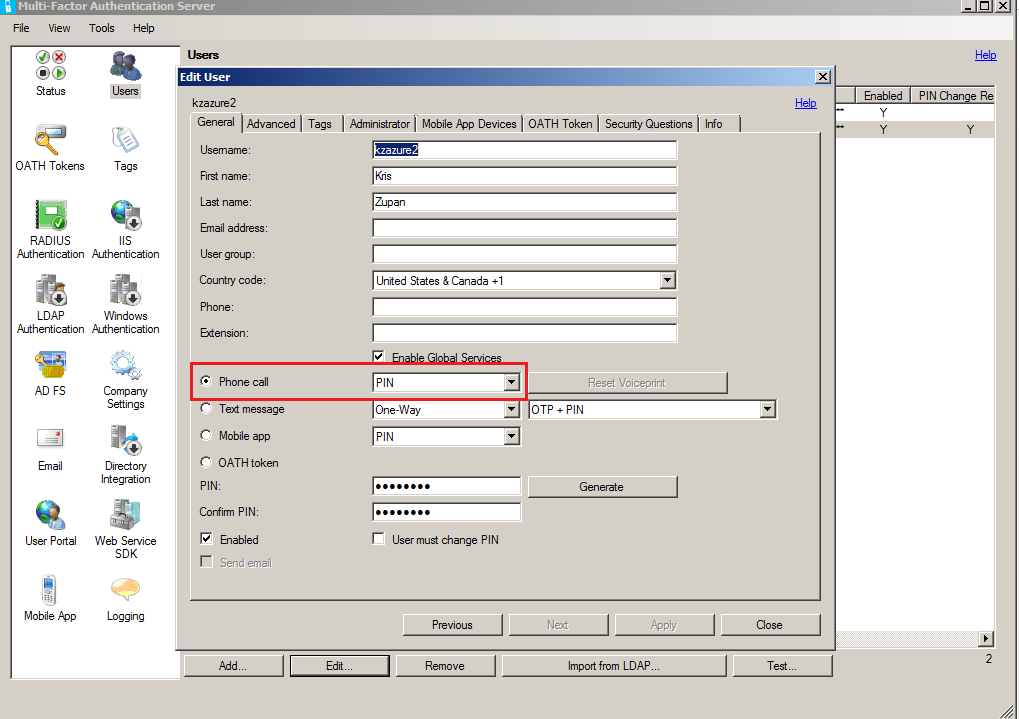
Task: Switch to Security Questions tab
Action: 649,124
